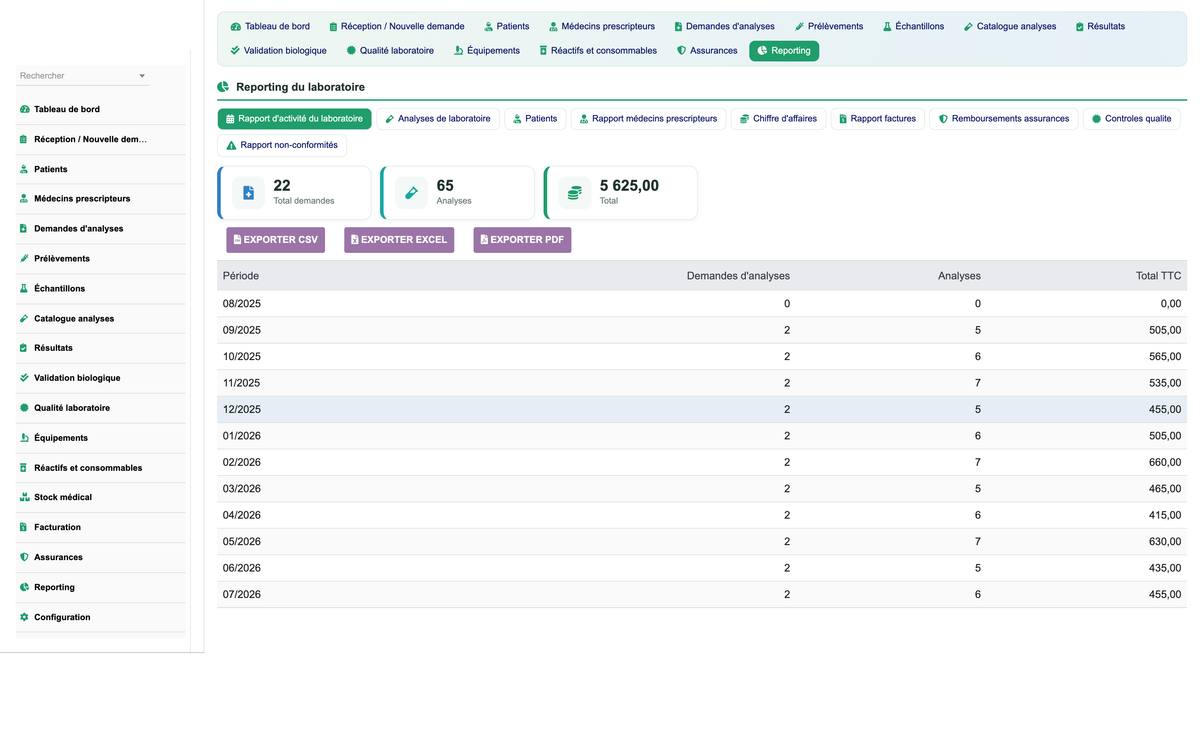
Task: Open Tableau de bord in top navigation
Action: tap(270, 26)
